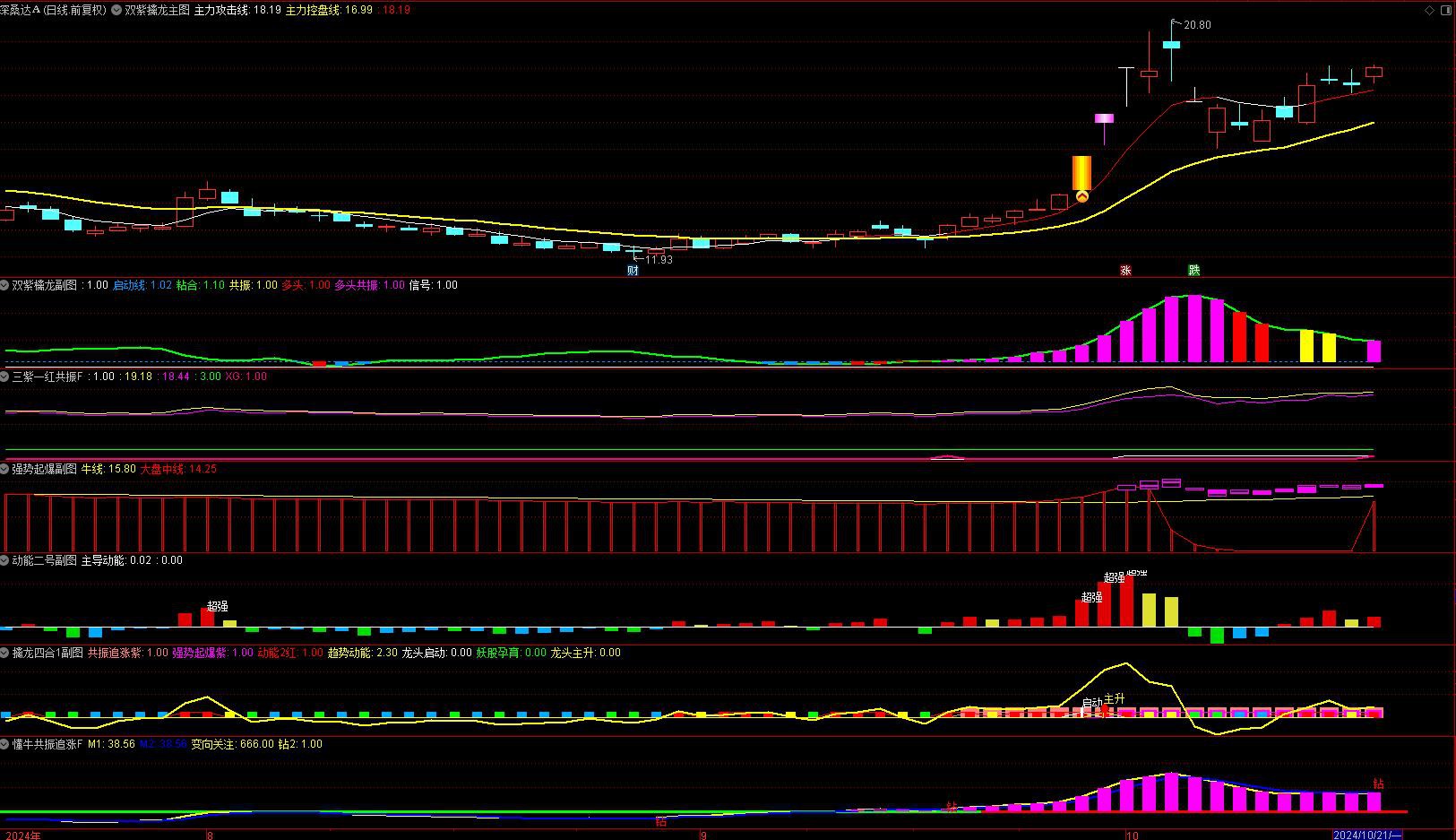Click the 变向关注: 666.00 label
Screen dimensions: 1456x840
233,744
